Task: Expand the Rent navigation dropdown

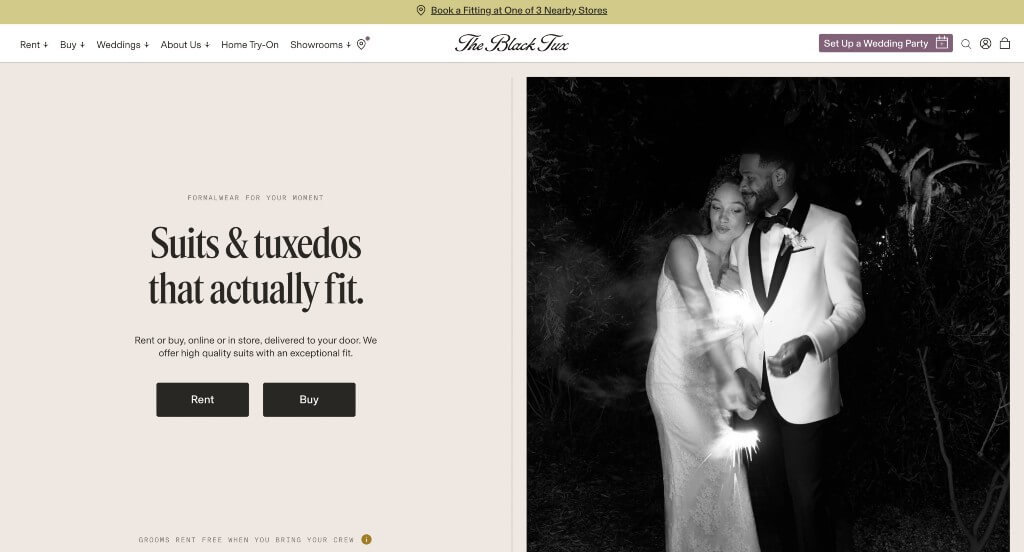Action: pyautogui.click(x=34, y=45)
